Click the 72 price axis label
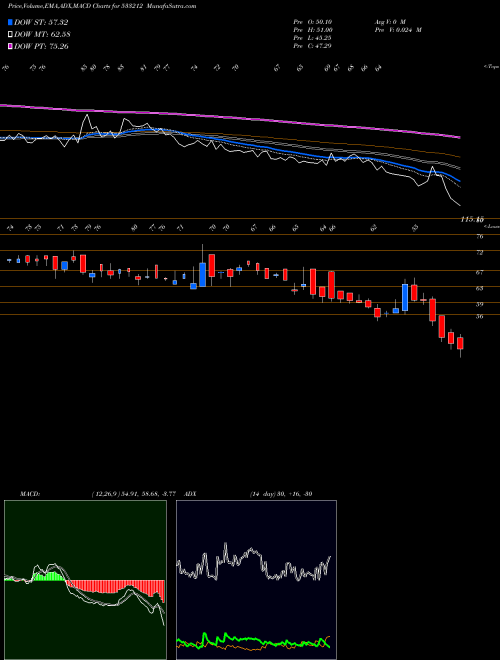 pos(479,253)
